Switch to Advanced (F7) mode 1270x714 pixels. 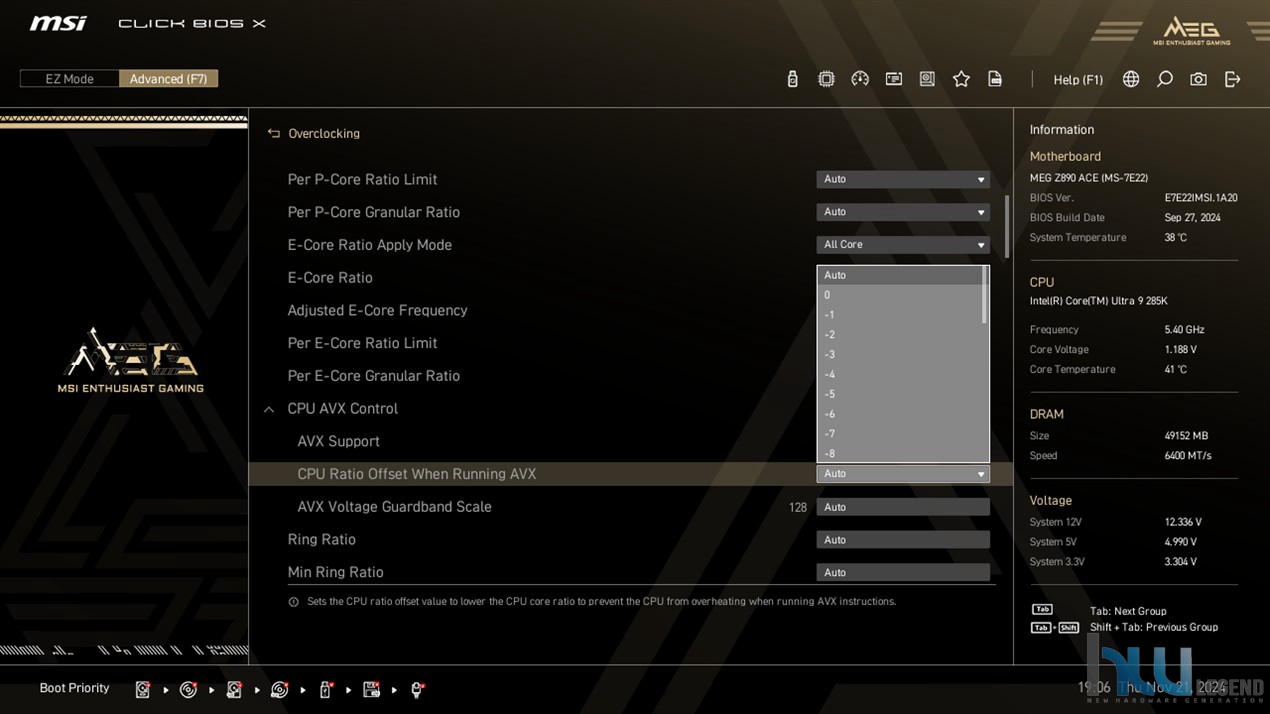(168, 79)
